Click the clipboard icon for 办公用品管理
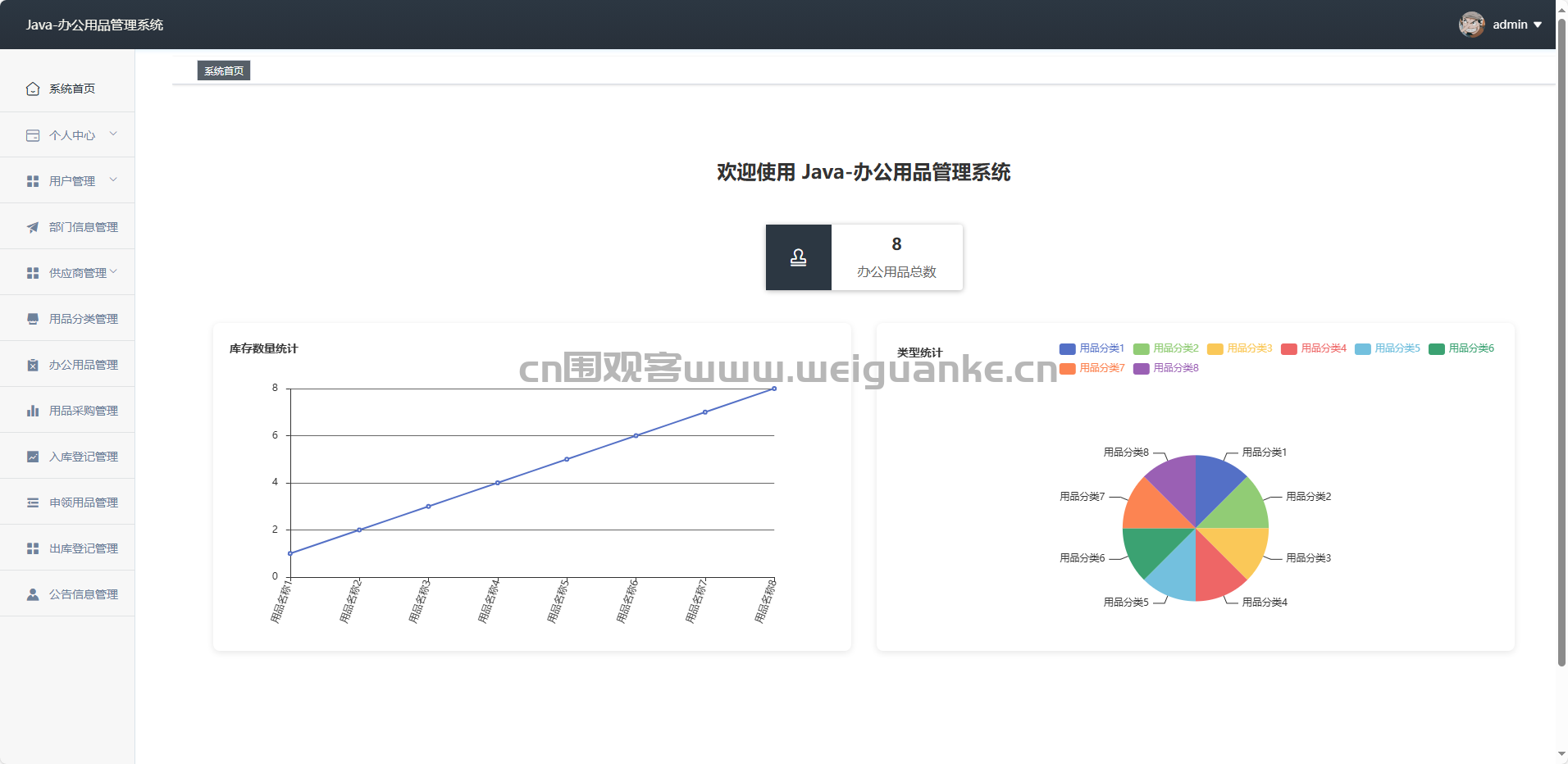 33,365
